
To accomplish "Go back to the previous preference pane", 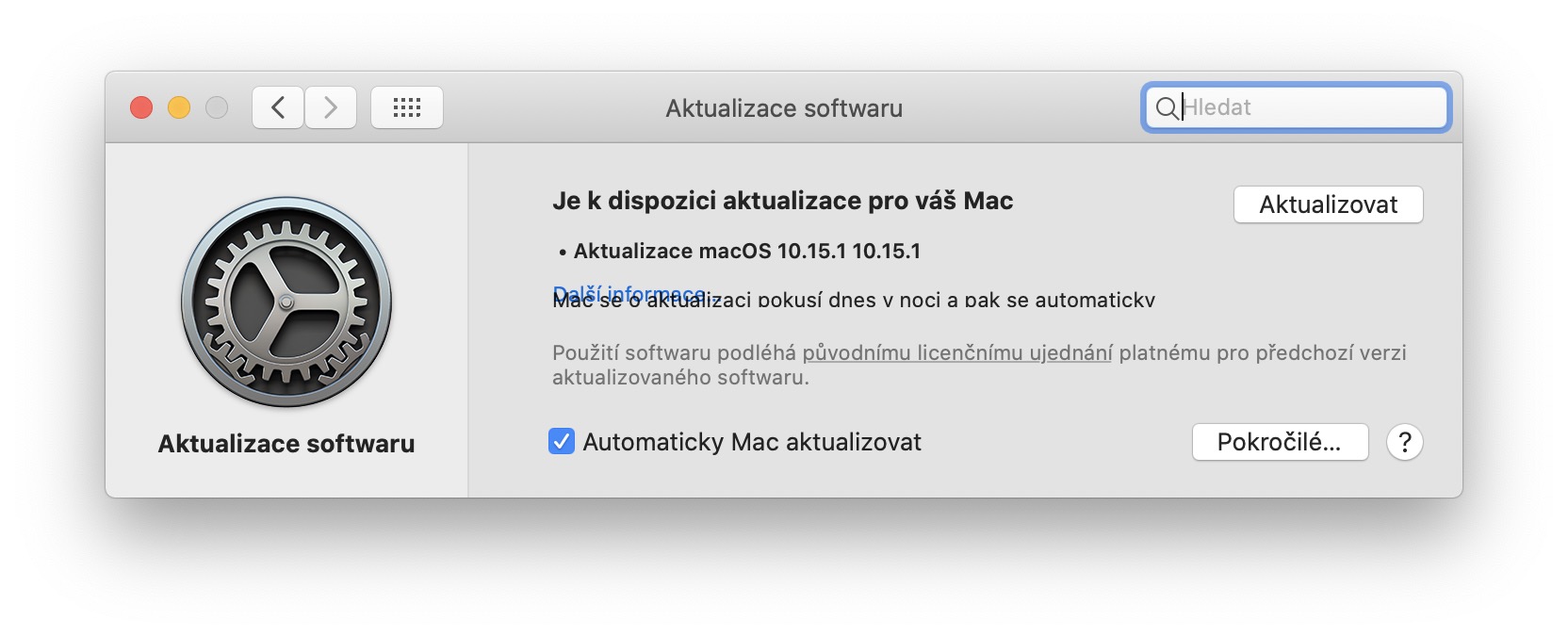I will [278, 107].
